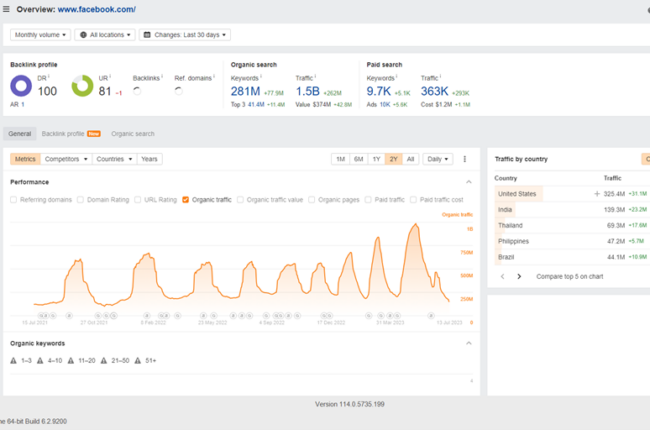Click organic keywords value 281M

tap(245, 91)
